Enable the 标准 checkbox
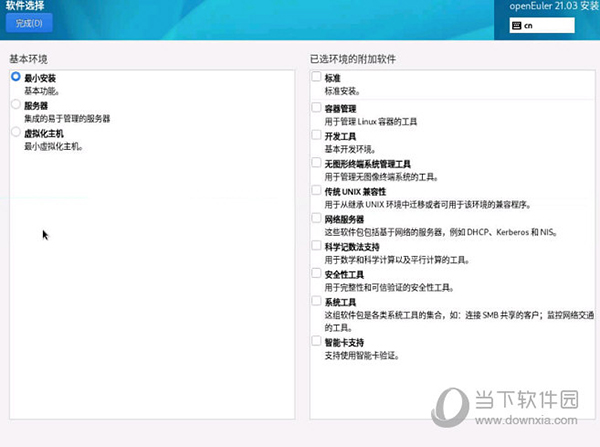The image size is (600, 447). (316, 77)
